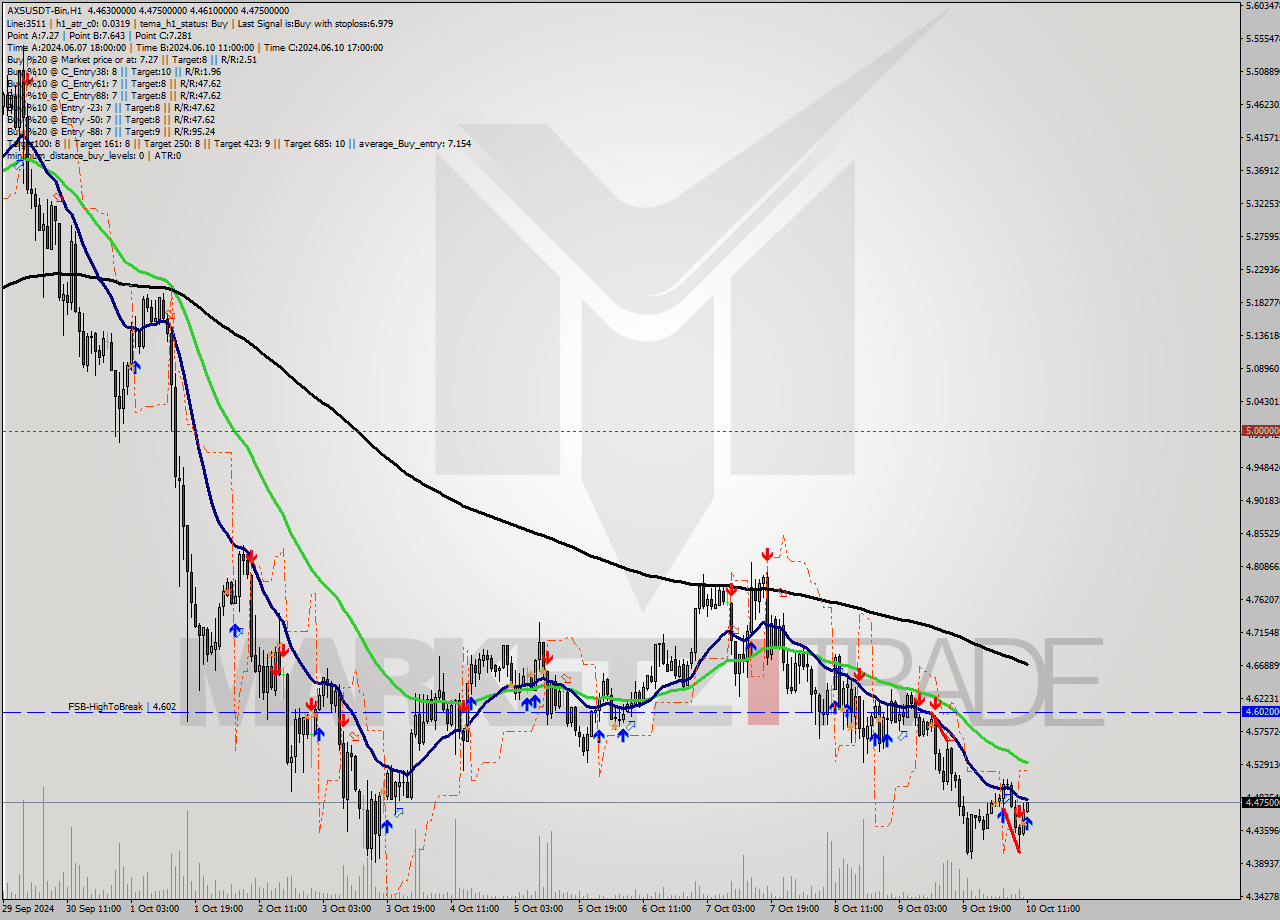
Task: Click the 'FSB-HighToBreak | 4.602' level label
Action: click(x=122, y=706)
